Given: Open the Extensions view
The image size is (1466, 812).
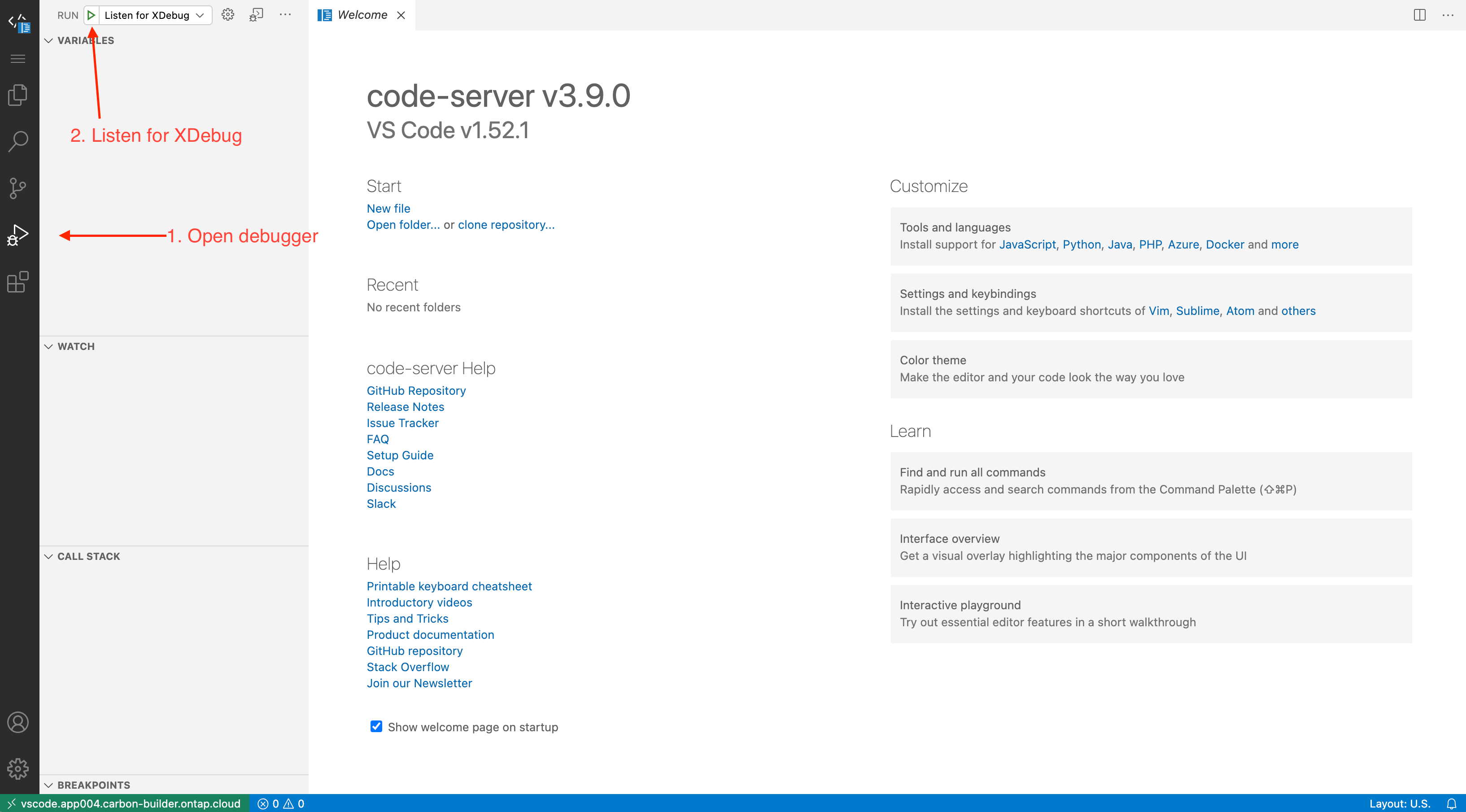Looking at the screenshot, I should pos(18,282).
